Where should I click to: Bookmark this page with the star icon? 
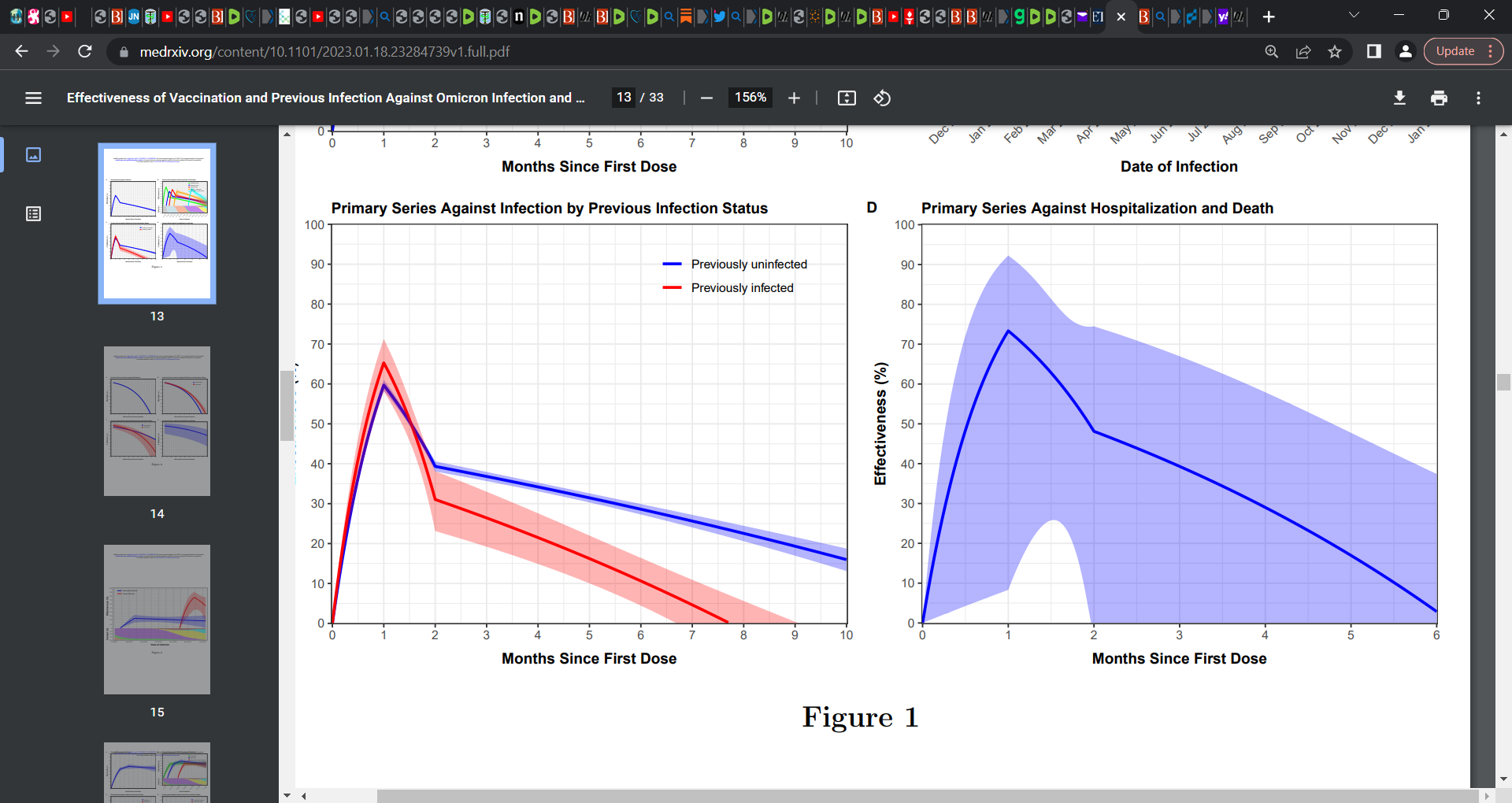pos(1335,51)
